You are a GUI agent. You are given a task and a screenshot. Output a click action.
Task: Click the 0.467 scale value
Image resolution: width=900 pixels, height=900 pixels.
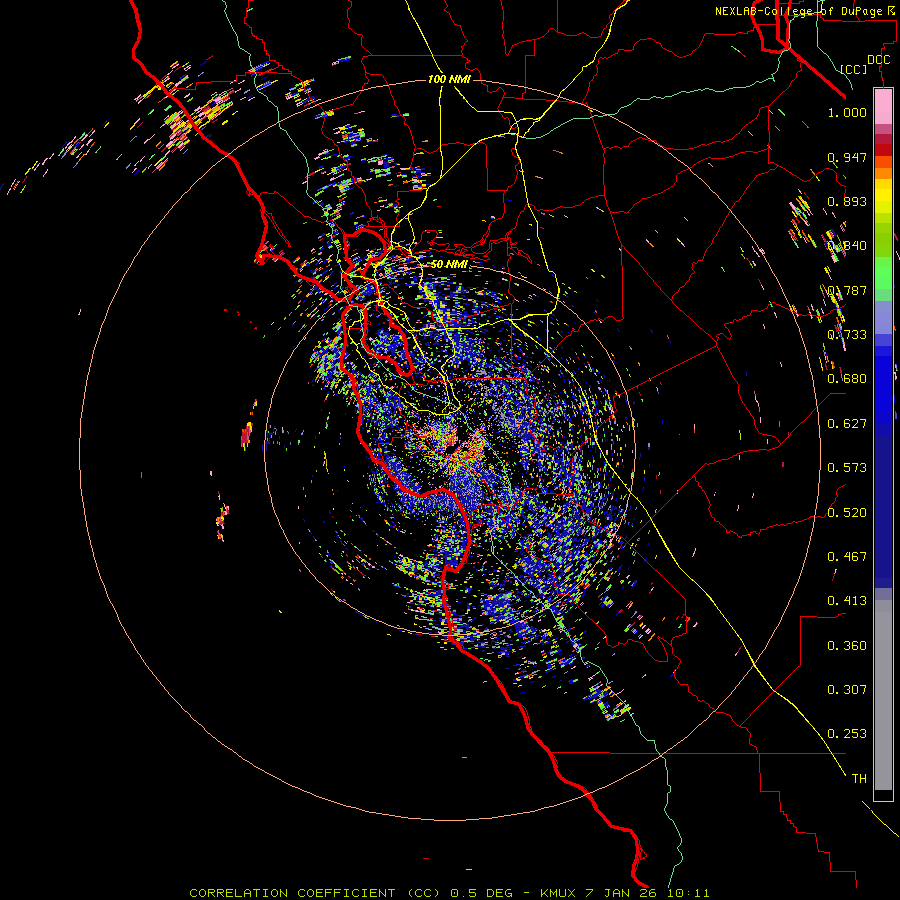tap(847, 556)
